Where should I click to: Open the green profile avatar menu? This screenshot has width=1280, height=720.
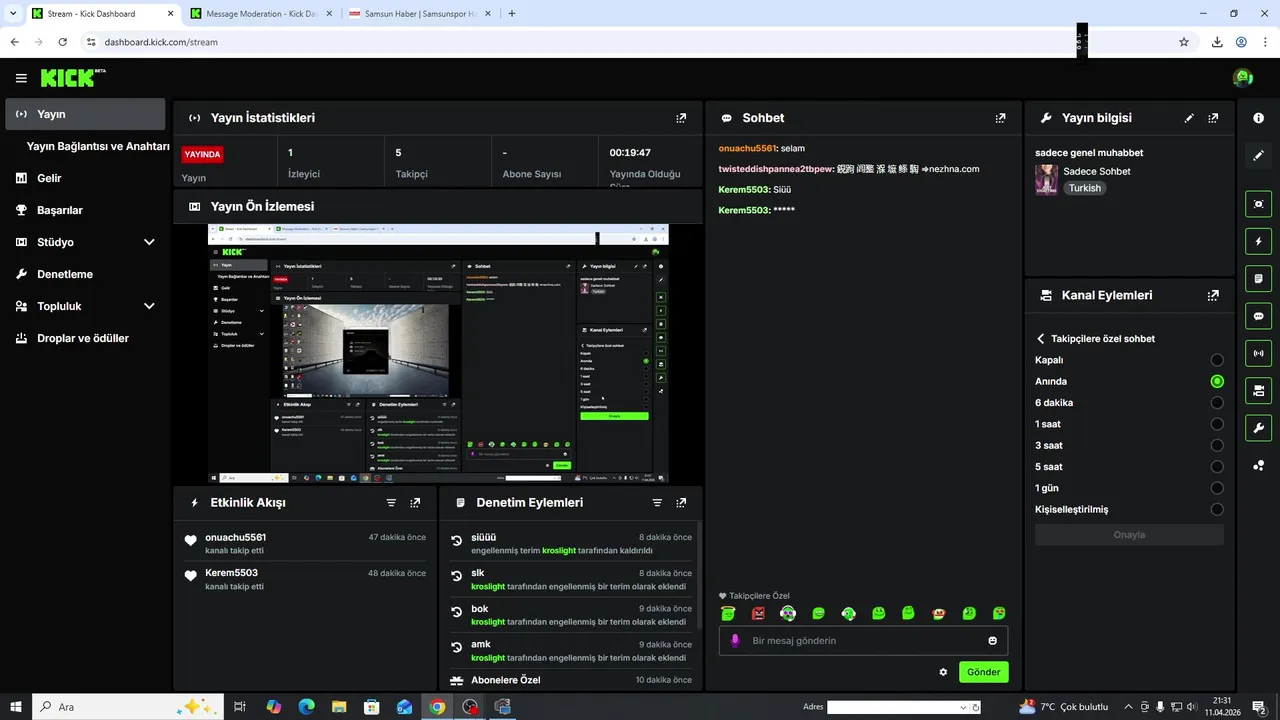pyautogui.click(x=1243, y=78)
